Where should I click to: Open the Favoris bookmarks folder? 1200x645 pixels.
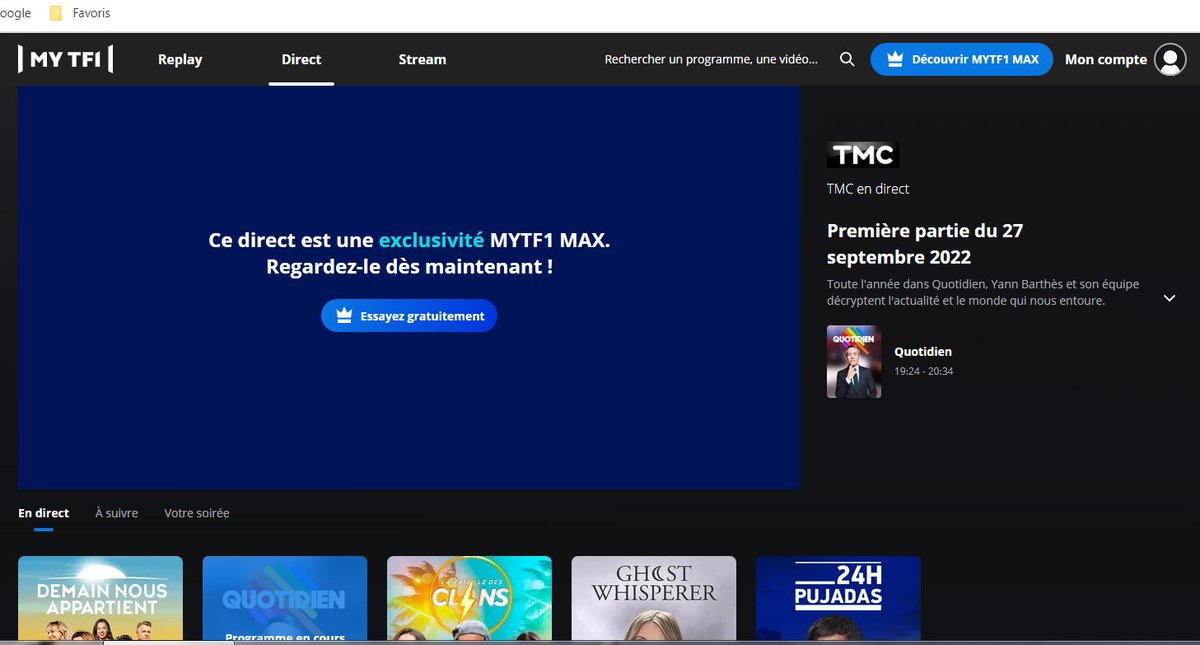coord(80,13)
